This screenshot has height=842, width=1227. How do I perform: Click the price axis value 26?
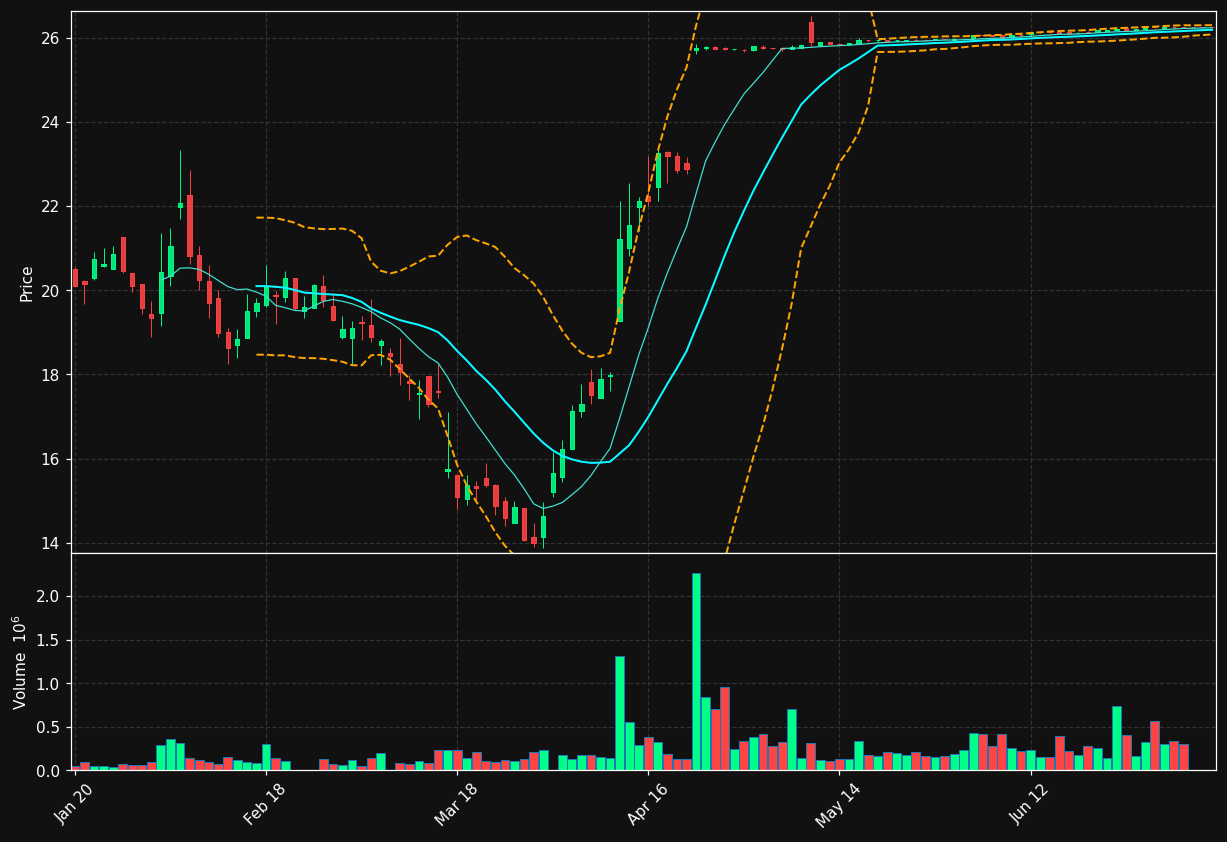(x=50, y=38)
